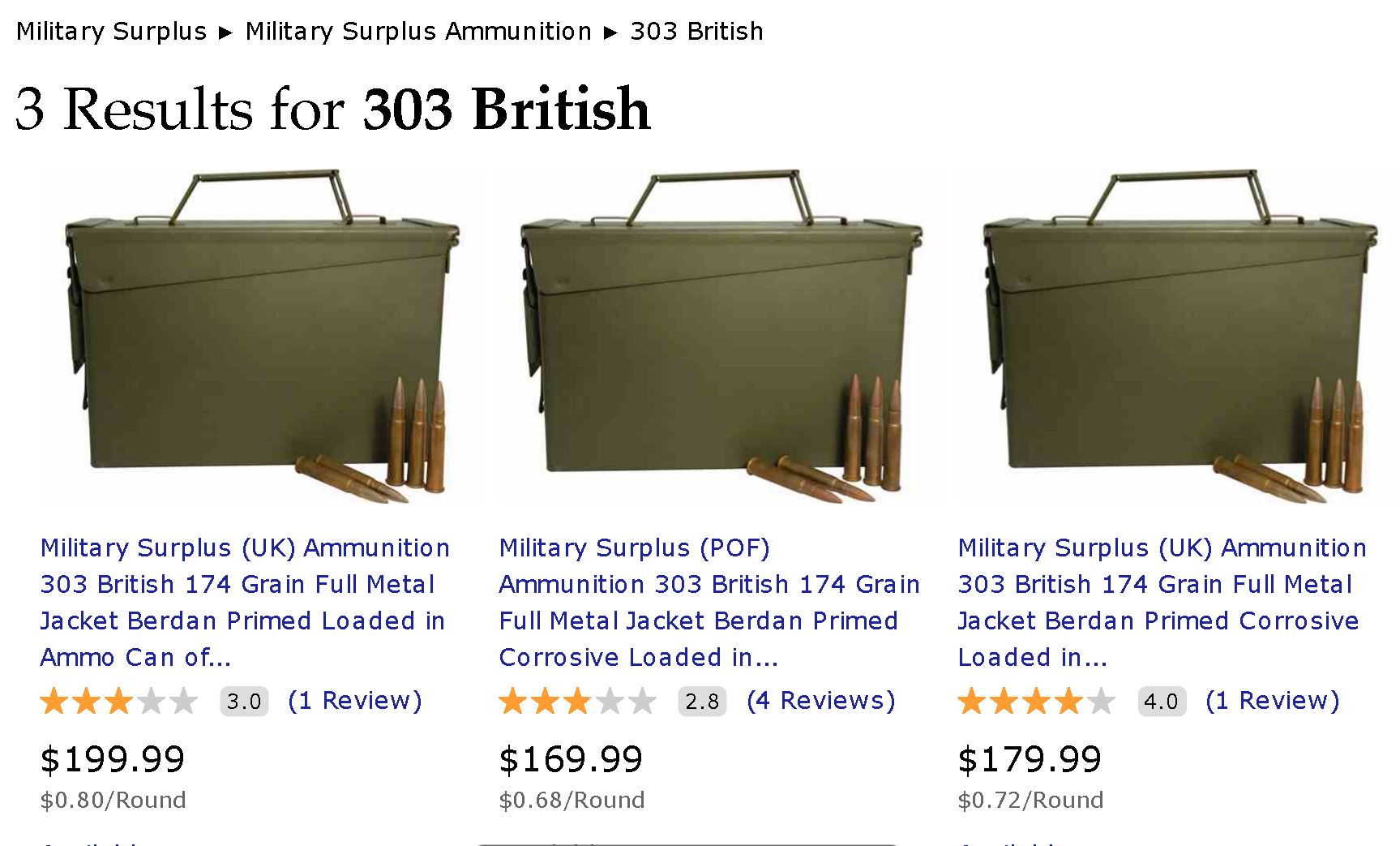Click the 2.8 rating badge
Screen dimensions: 1400x846
(x=702, y=702)
